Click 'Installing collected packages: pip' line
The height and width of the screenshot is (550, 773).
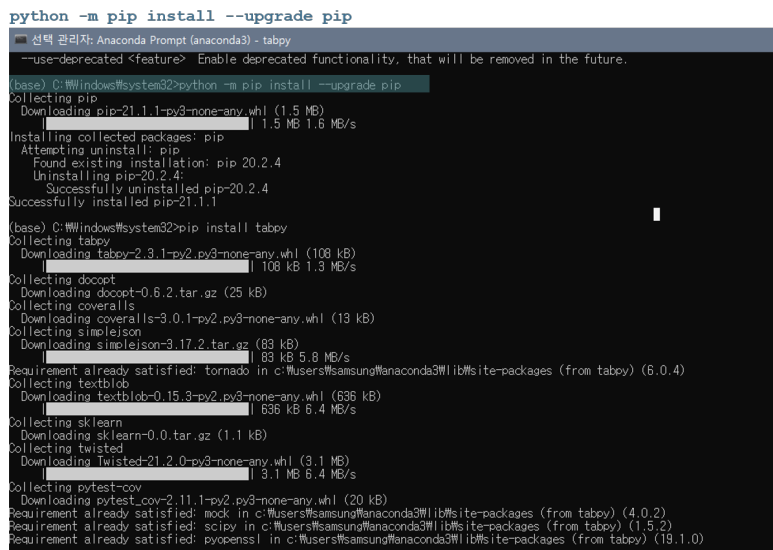pos(116,137)
